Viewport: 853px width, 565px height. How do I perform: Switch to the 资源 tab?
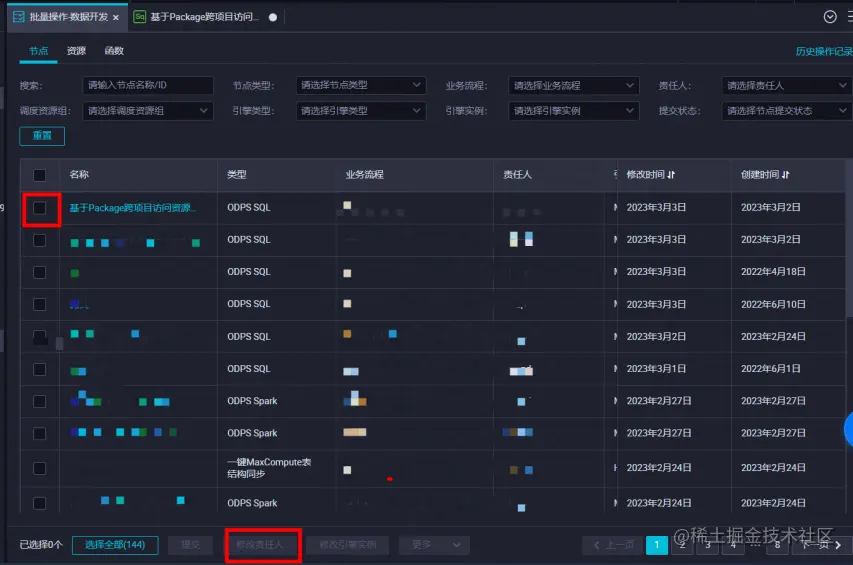pos(76,51)
